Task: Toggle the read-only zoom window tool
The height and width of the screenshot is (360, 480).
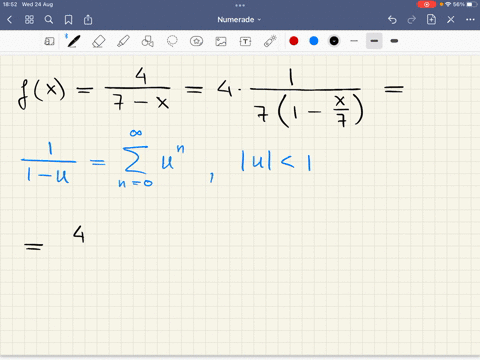Action: 49,41
